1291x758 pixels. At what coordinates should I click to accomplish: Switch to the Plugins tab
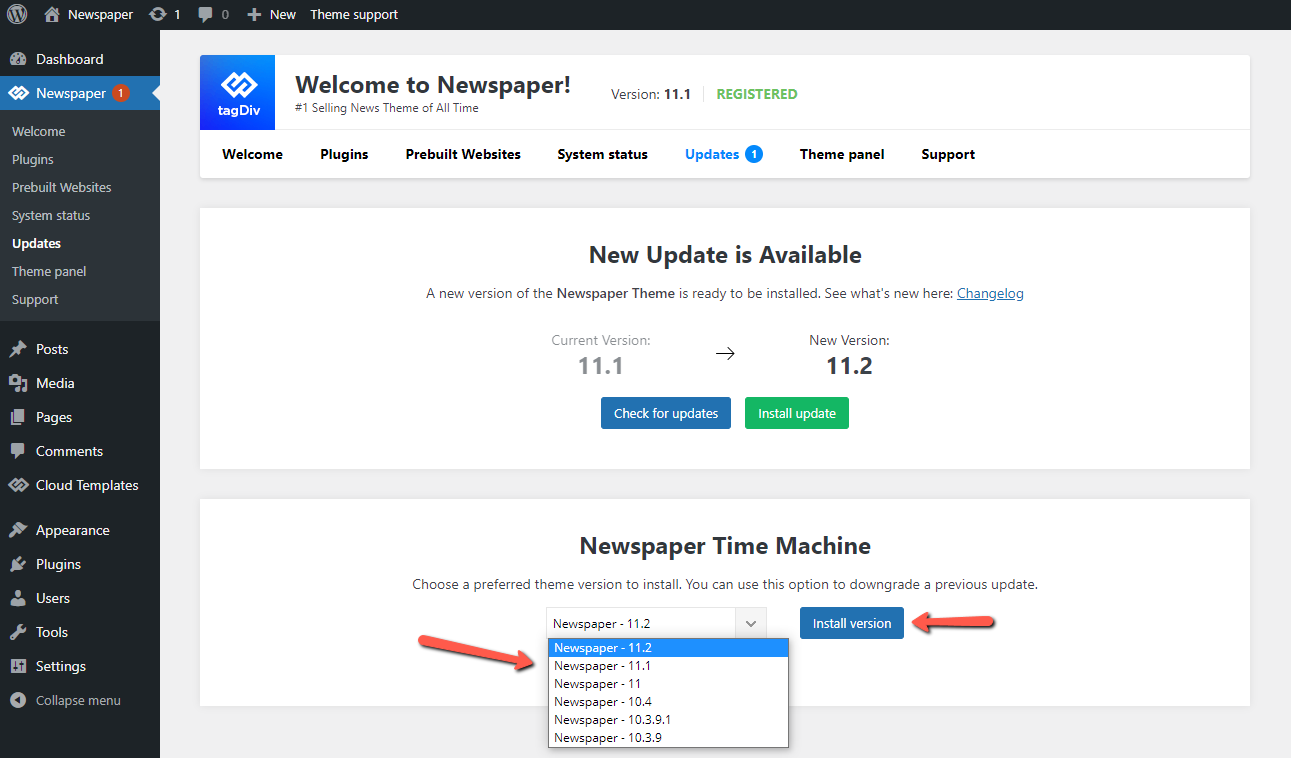tap(344, 154)
